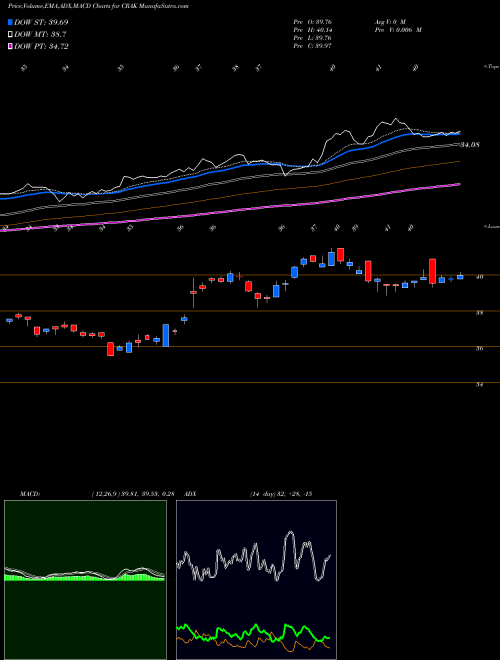Click the 34 price axis label

pos(479,384)
